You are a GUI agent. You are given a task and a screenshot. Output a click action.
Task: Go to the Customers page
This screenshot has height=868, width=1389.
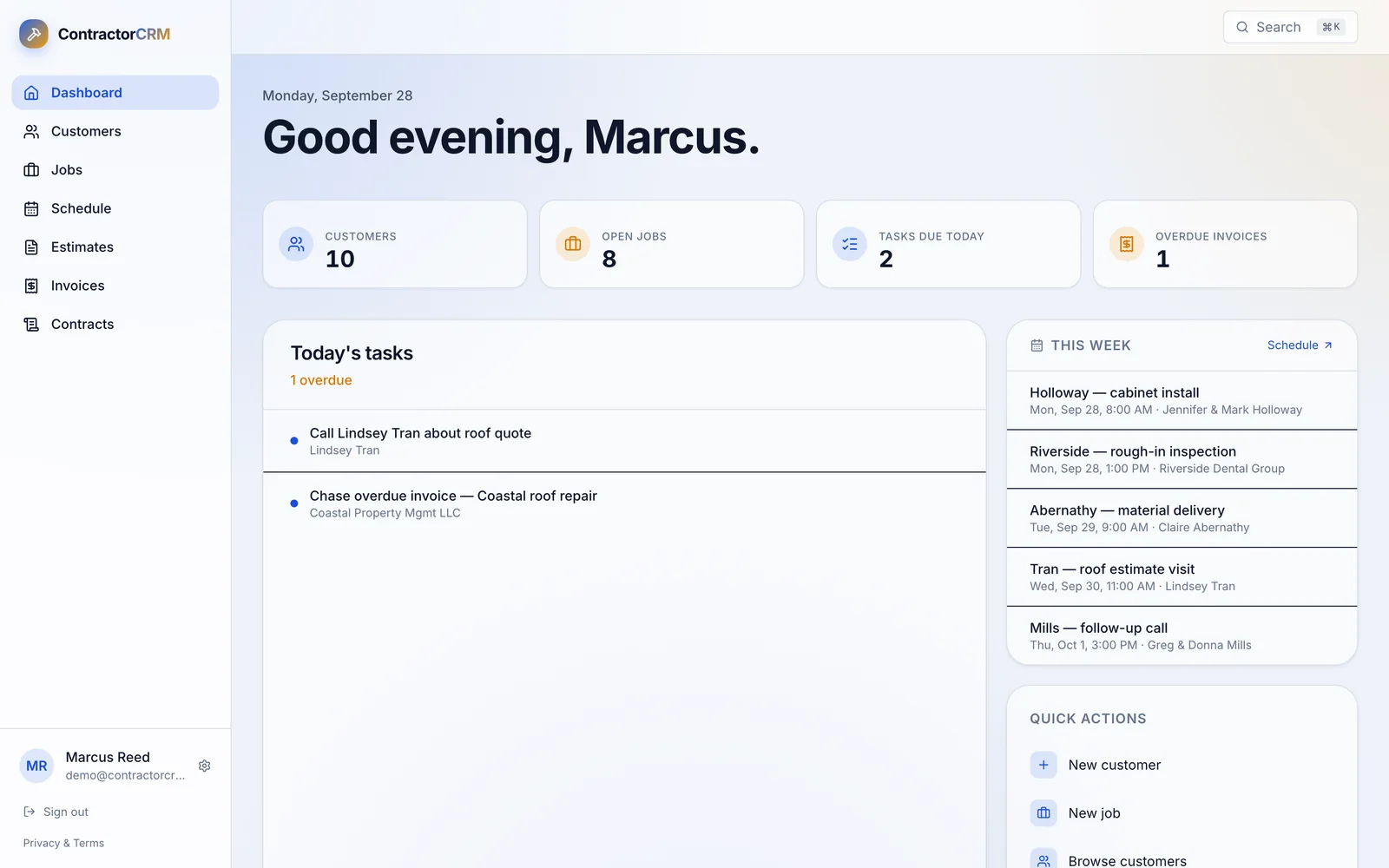pos(115,131)
